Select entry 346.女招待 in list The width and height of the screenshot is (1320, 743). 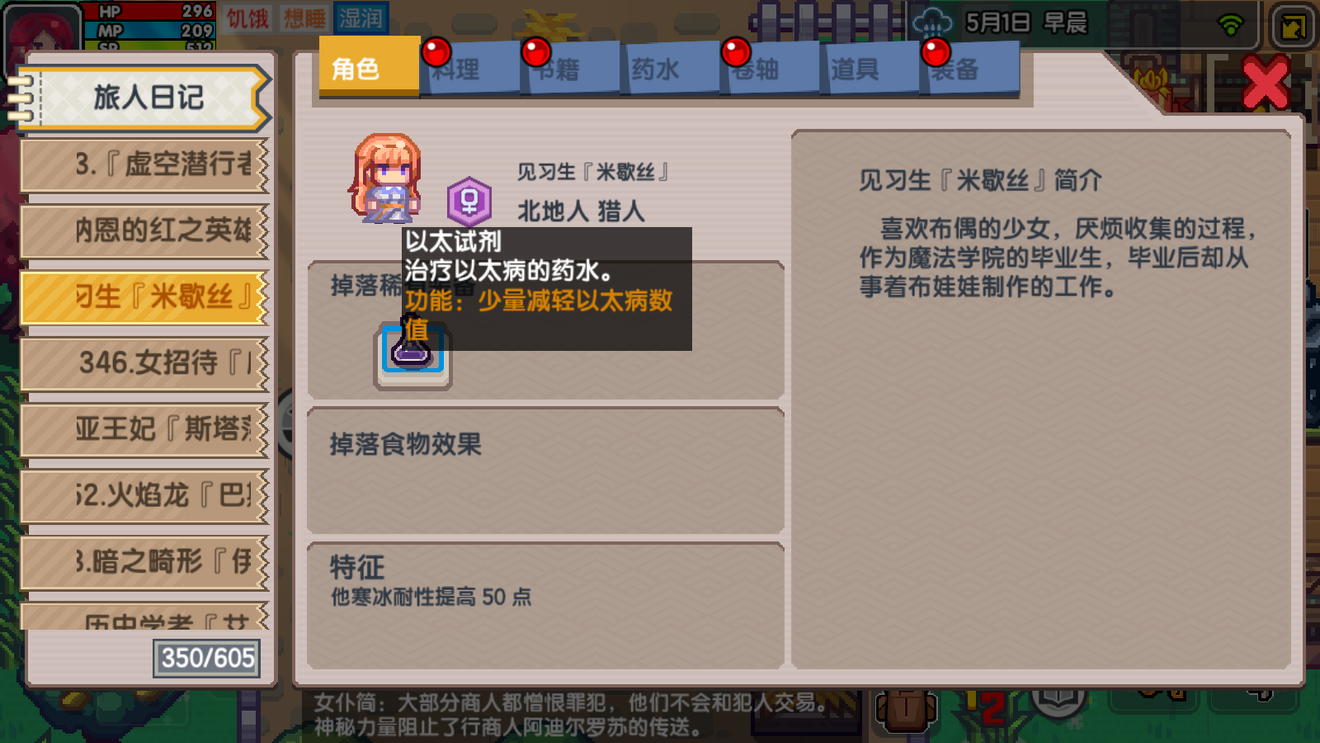point(145,363)
